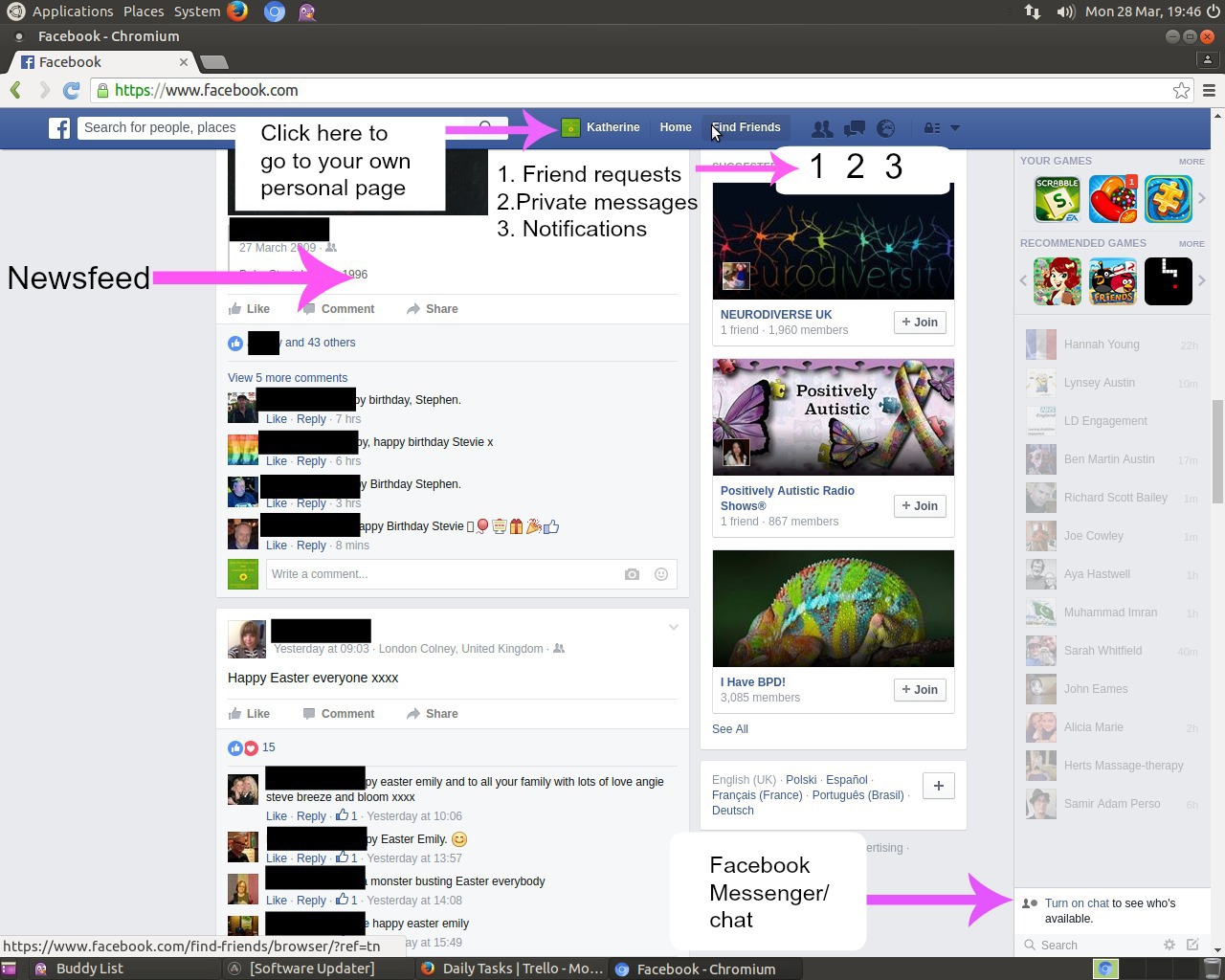Expand View 5 more comments
The width and height of the screenshot is (1225, 980).
(287, 378)
